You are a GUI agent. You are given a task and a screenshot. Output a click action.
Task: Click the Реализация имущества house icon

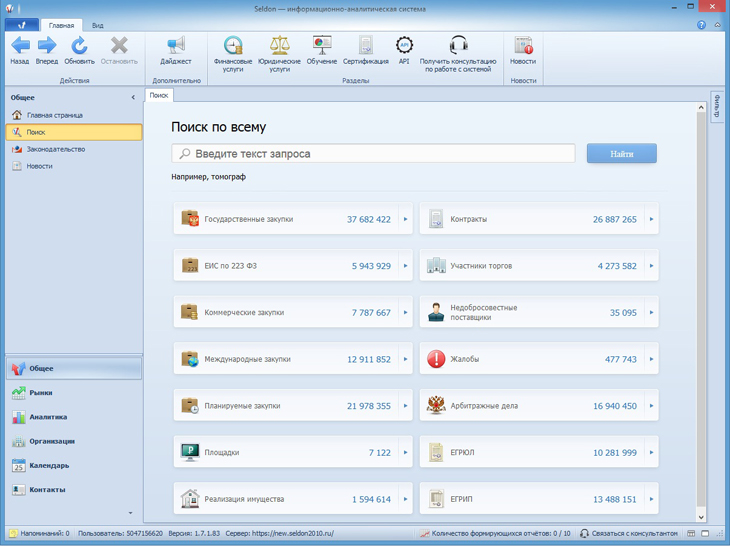tap(190, 499)
